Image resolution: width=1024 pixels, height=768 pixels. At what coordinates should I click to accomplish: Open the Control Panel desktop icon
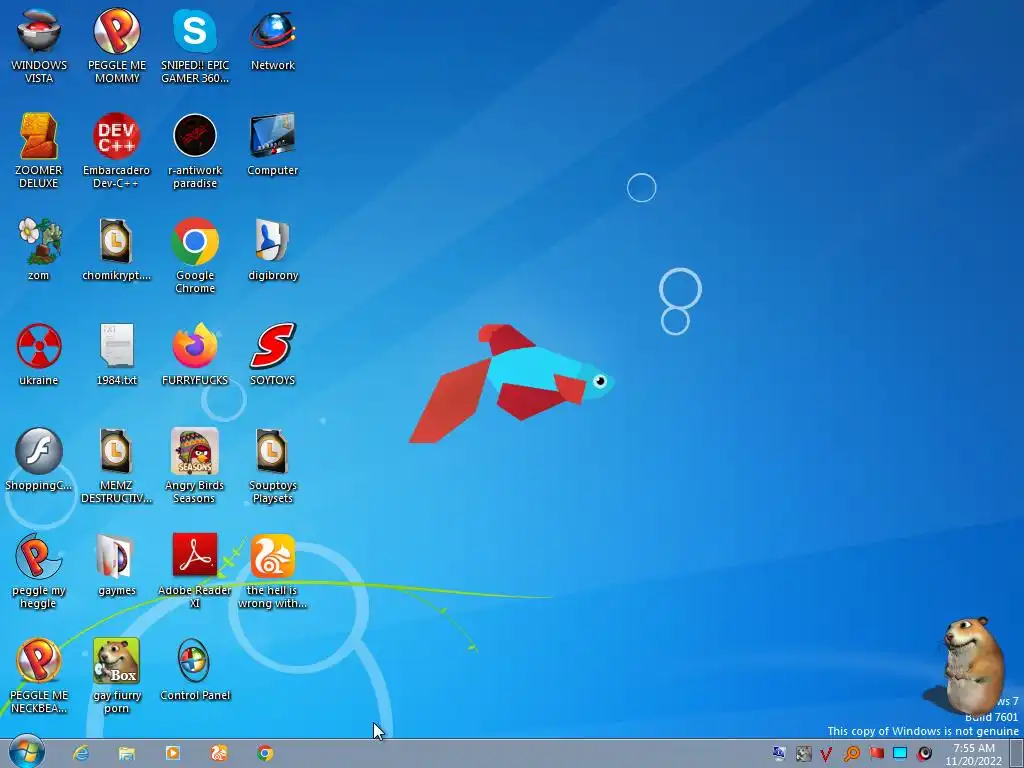(x=195, y=671)
